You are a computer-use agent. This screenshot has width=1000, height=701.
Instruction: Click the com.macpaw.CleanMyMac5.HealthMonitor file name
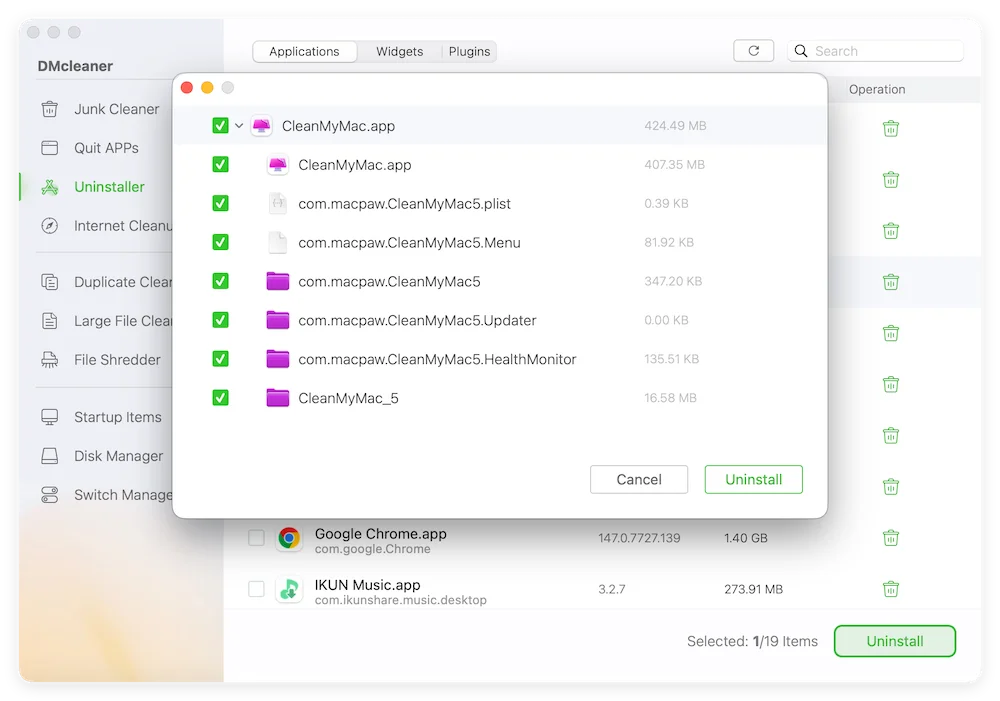pyautogui.click(x=438, y=359)
